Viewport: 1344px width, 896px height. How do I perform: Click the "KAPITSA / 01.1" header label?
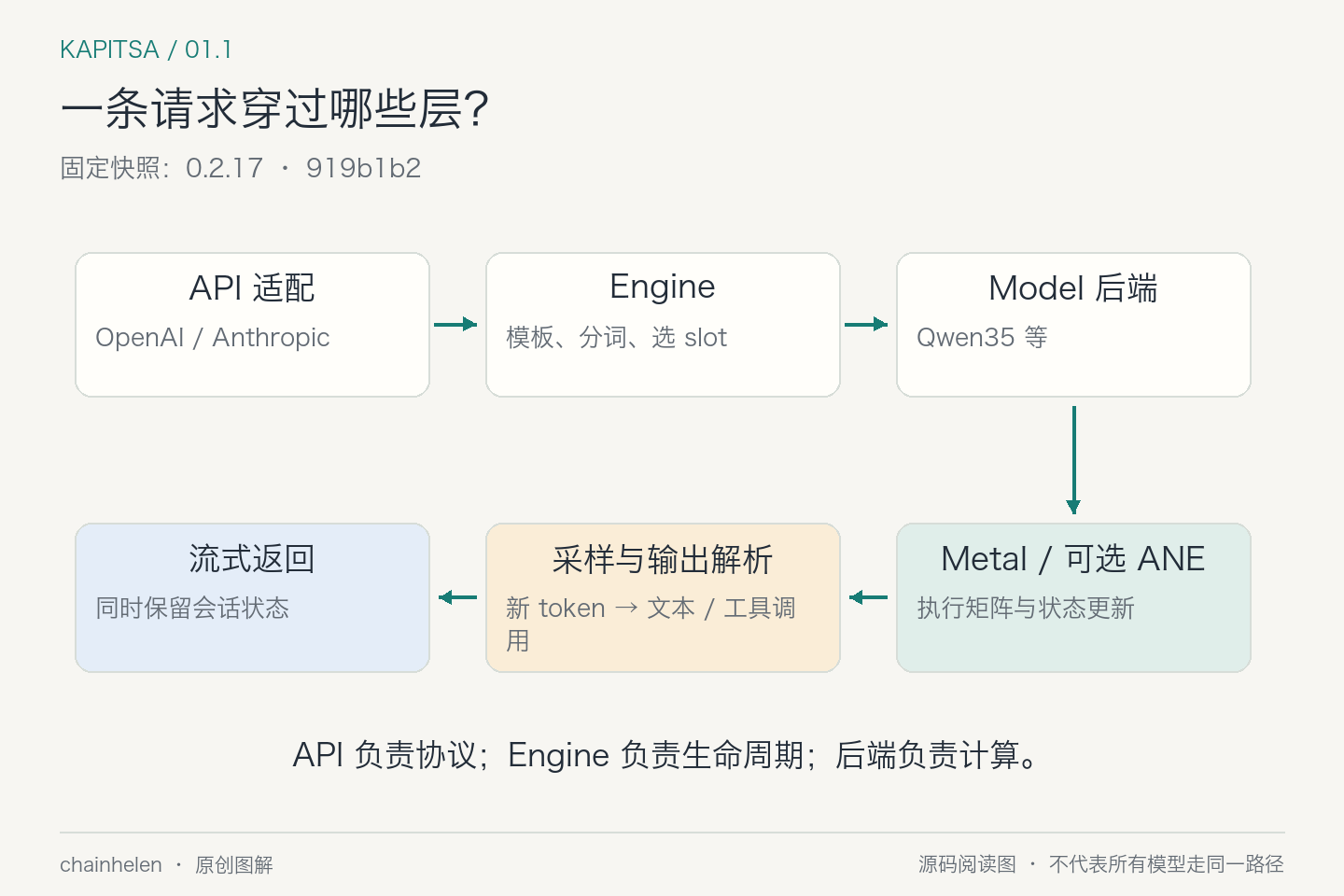[x=146, y=49]
